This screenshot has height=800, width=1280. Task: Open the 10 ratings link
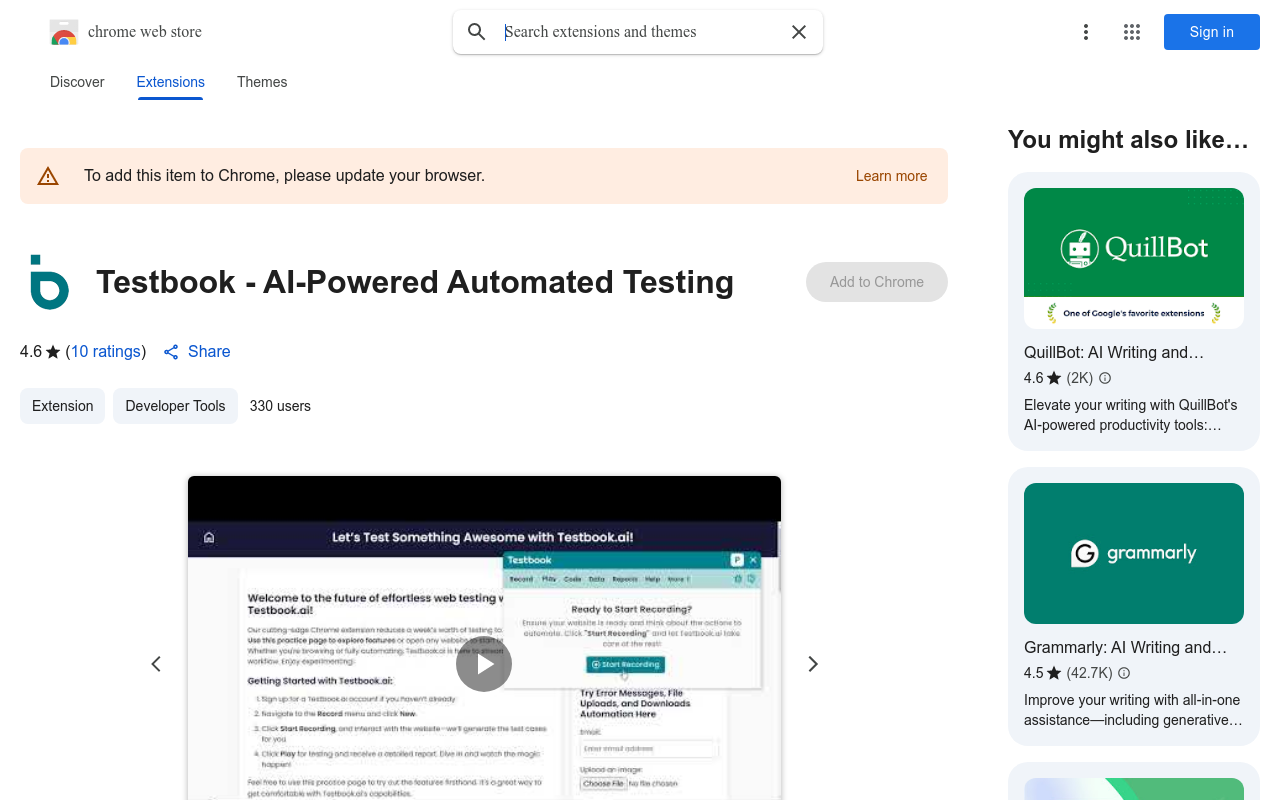(106, 352)
